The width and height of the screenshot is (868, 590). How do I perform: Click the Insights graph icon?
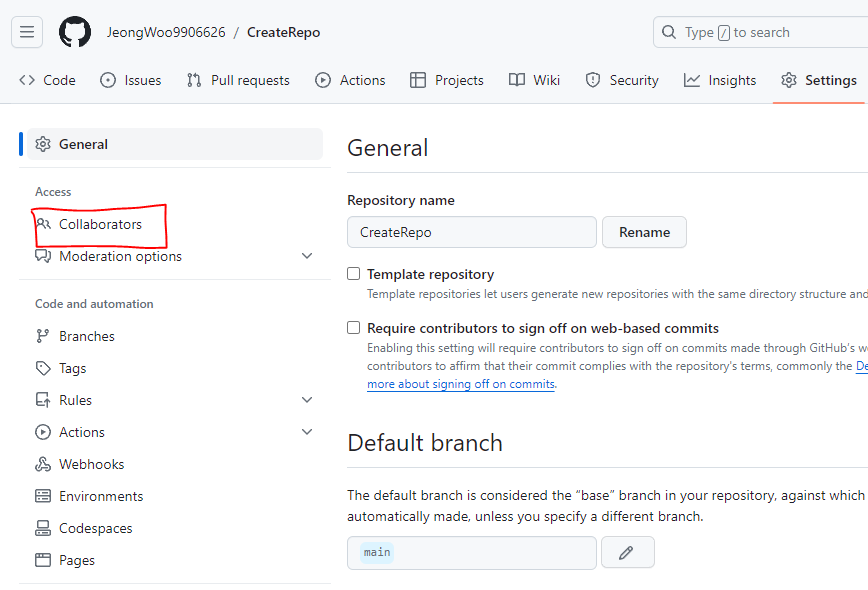692,80
